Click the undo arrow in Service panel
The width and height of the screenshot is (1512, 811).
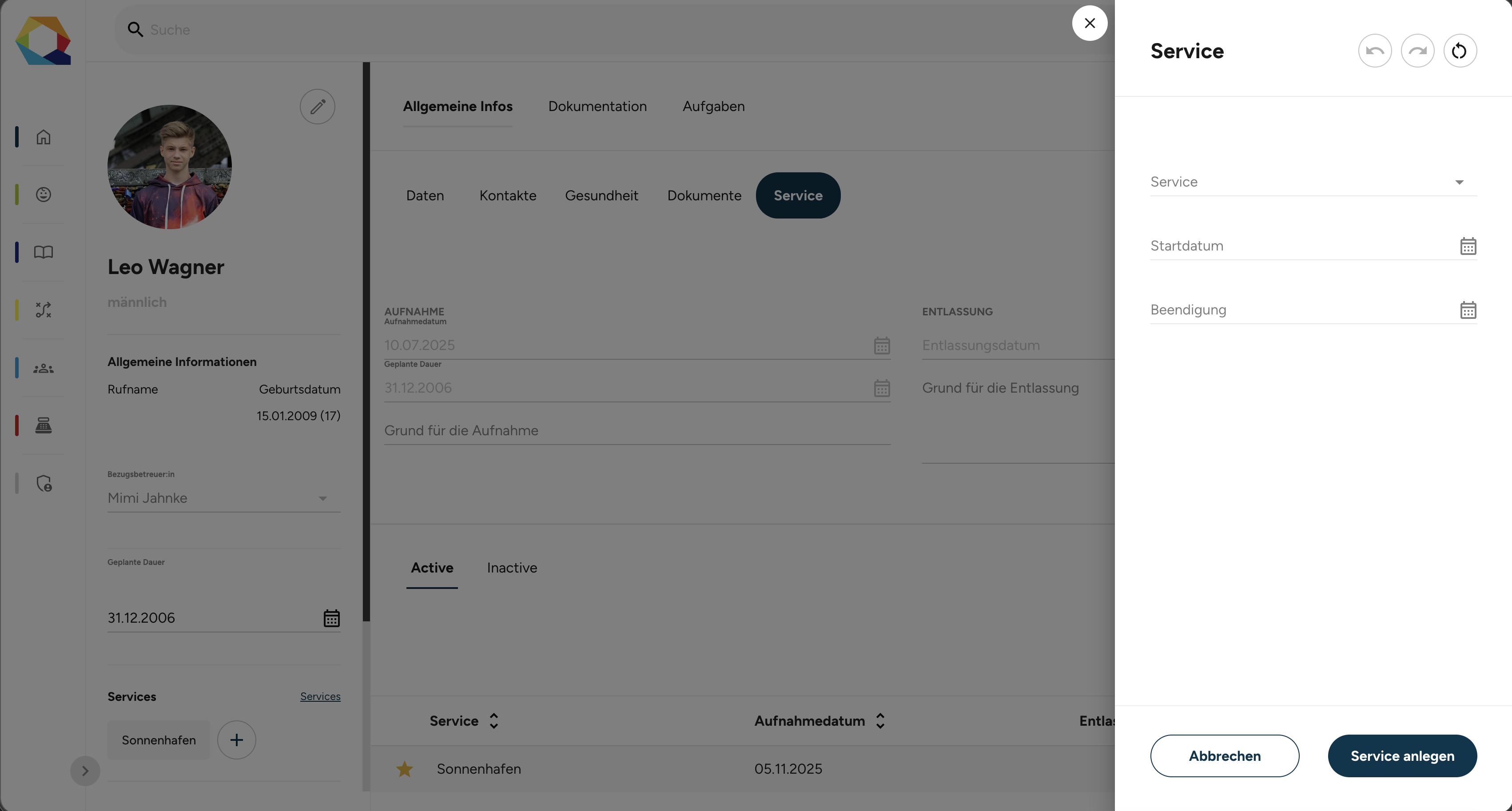tap(1375, 51)
